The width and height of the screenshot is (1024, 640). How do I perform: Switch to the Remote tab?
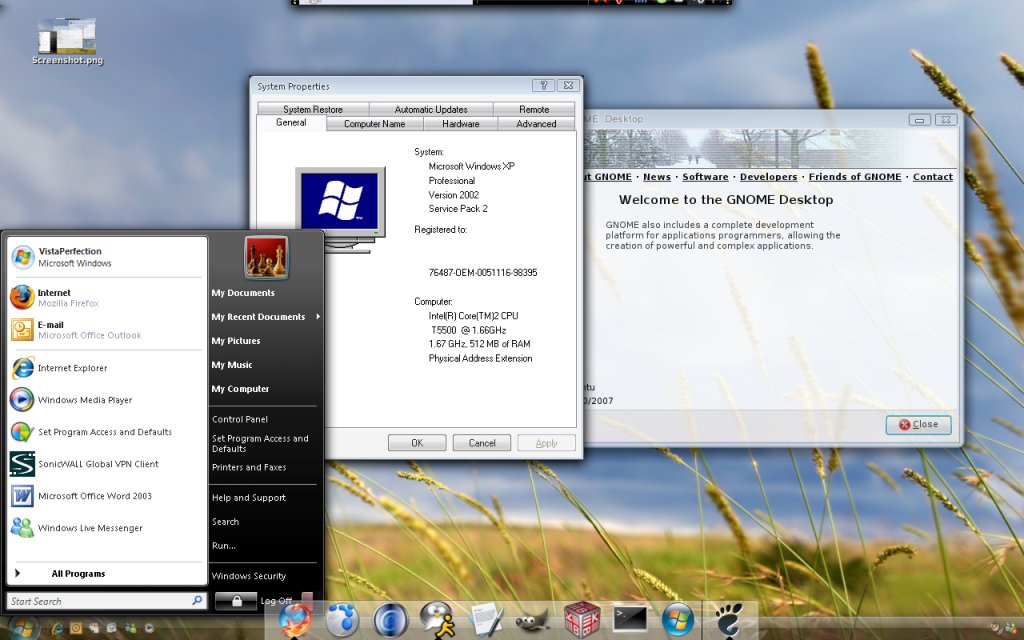(534, 109)
